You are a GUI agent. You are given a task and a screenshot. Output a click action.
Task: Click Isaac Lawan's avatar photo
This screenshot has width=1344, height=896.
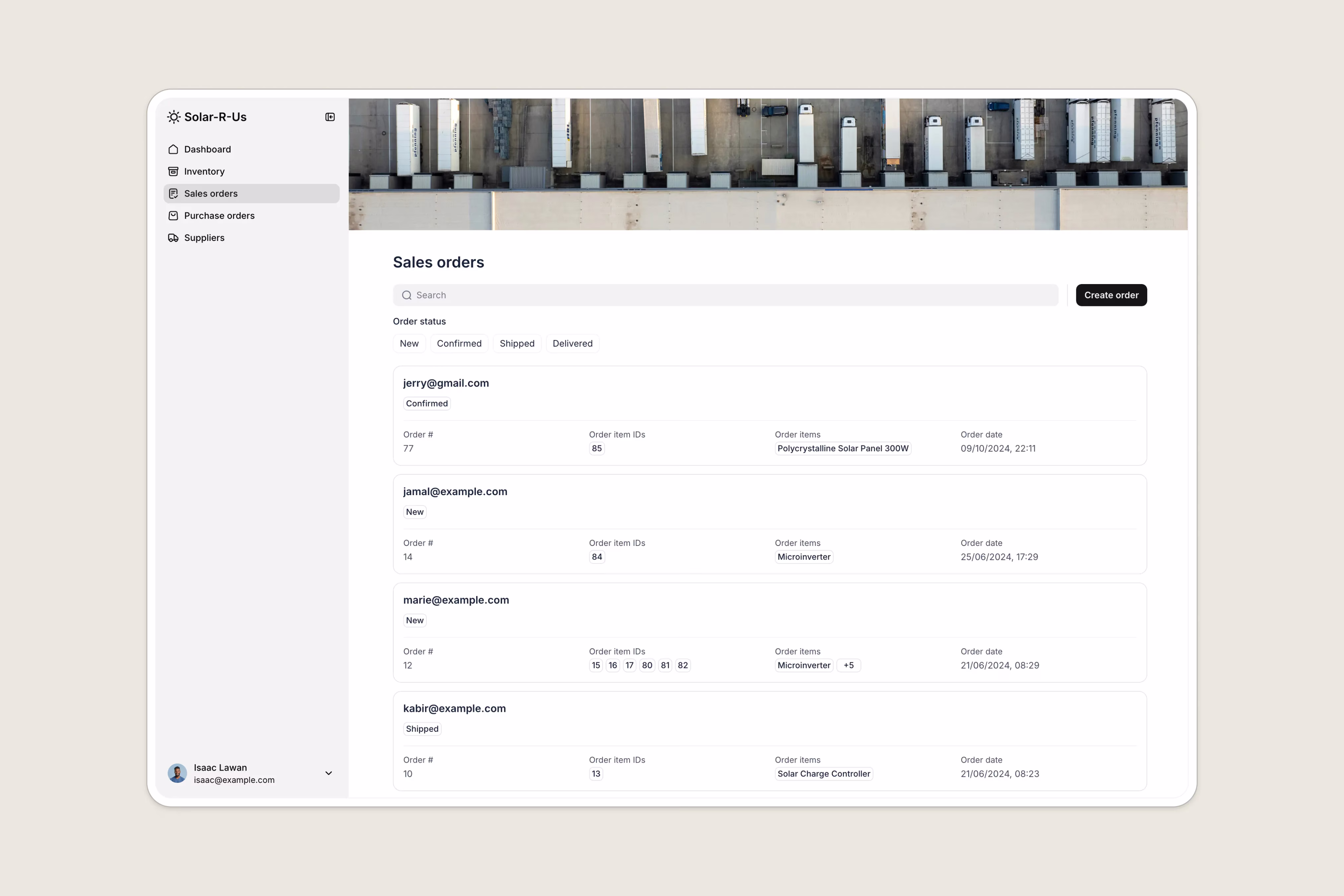(177, 773)
